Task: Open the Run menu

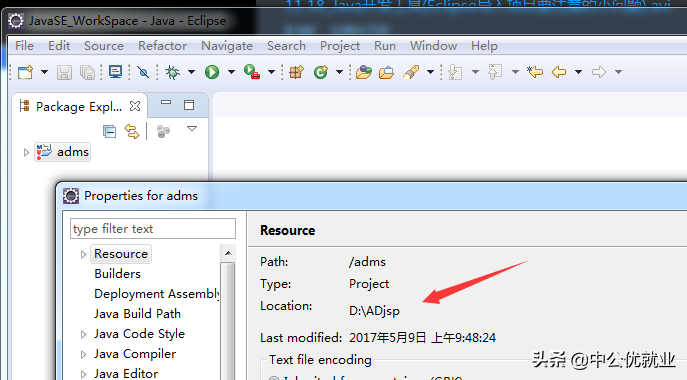Action: click(385, 46)
